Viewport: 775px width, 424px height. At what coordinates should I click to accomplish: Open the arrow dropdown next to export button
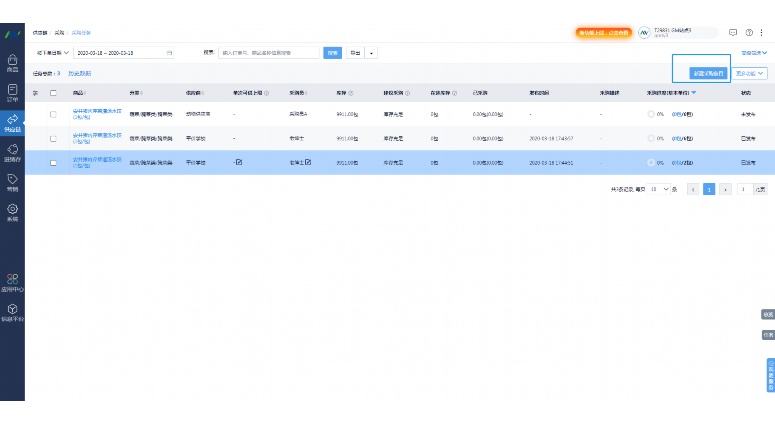tap(371, 53)
